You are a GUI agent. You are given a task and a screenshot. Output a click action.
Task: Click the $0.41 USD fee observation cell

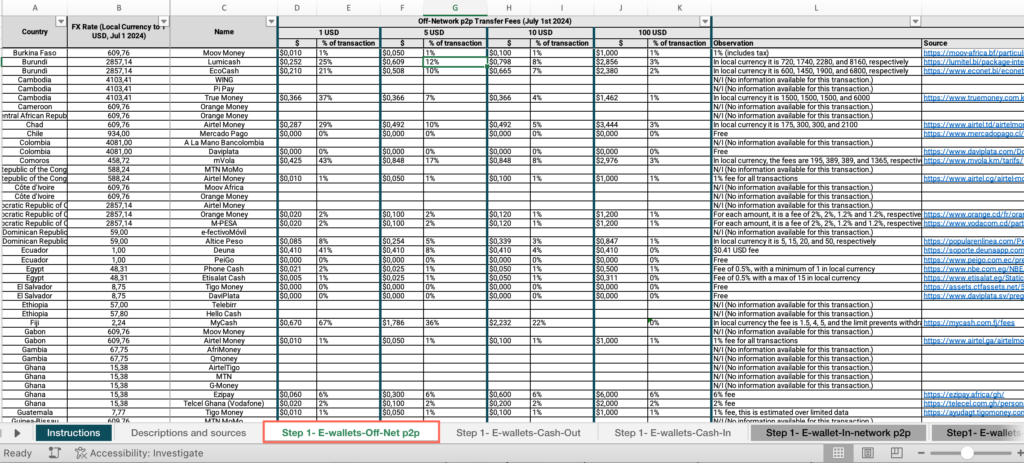[x=816, y=250]
